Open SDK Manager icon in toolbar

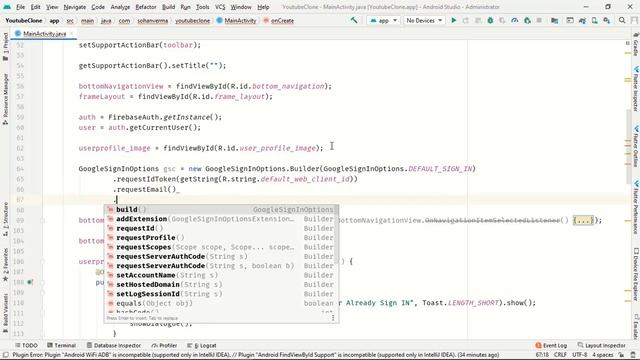click(x=607, y=20)
